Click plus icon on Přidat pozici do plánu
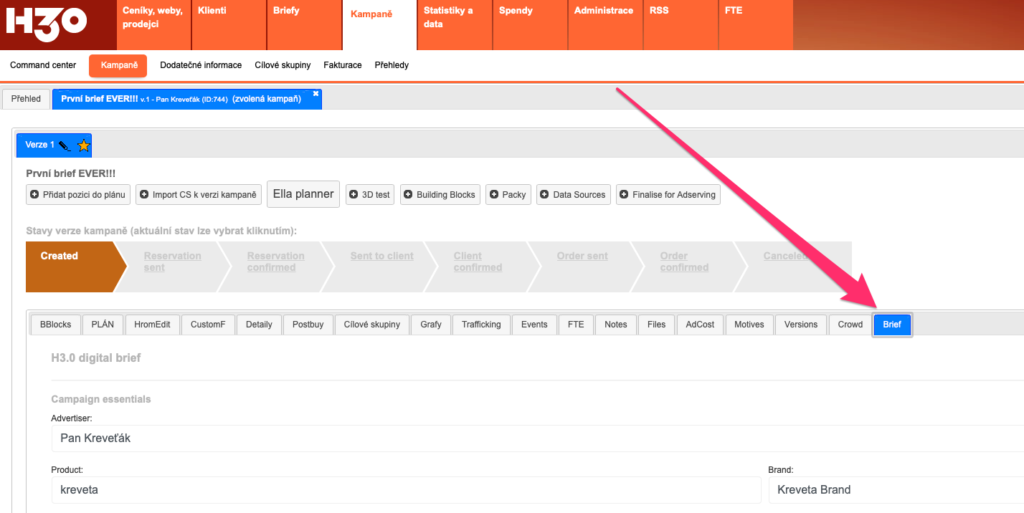This screenshot has width=1024, height=513. tap(35, 194)
